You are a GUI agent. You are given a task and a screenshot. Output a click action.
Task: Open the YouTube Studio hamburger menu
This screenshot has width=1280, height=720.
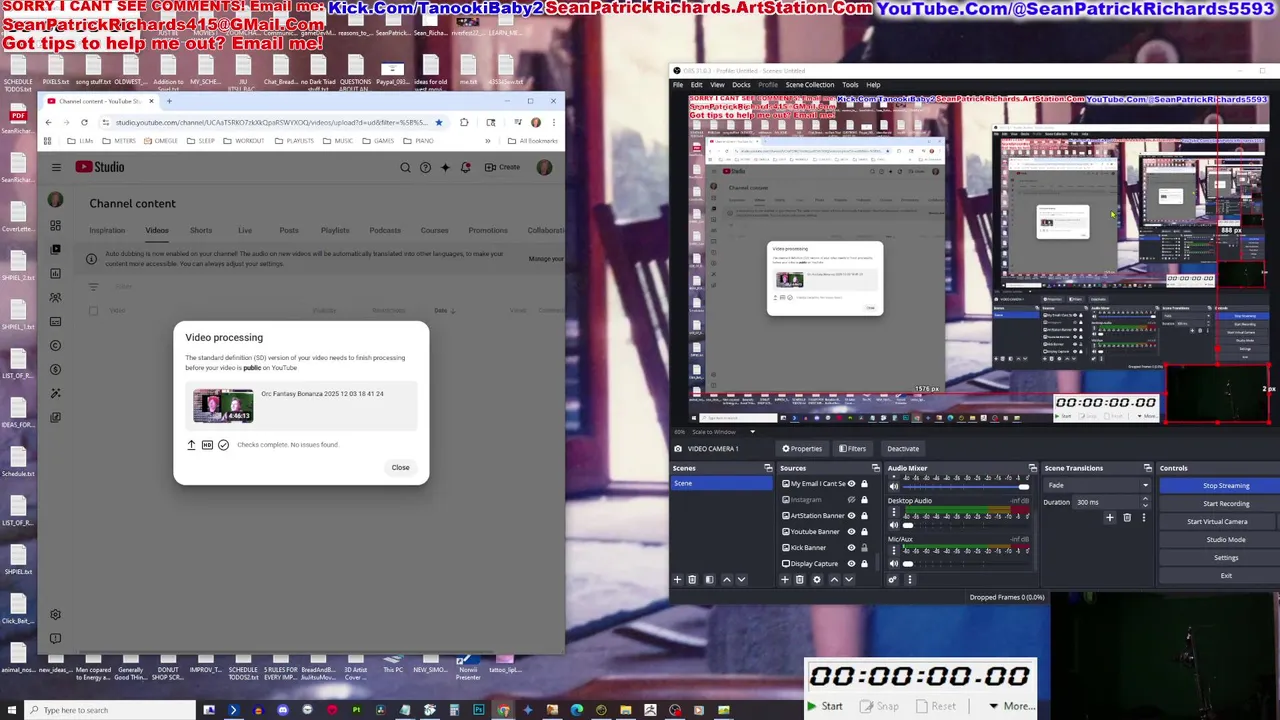point(56,167)
